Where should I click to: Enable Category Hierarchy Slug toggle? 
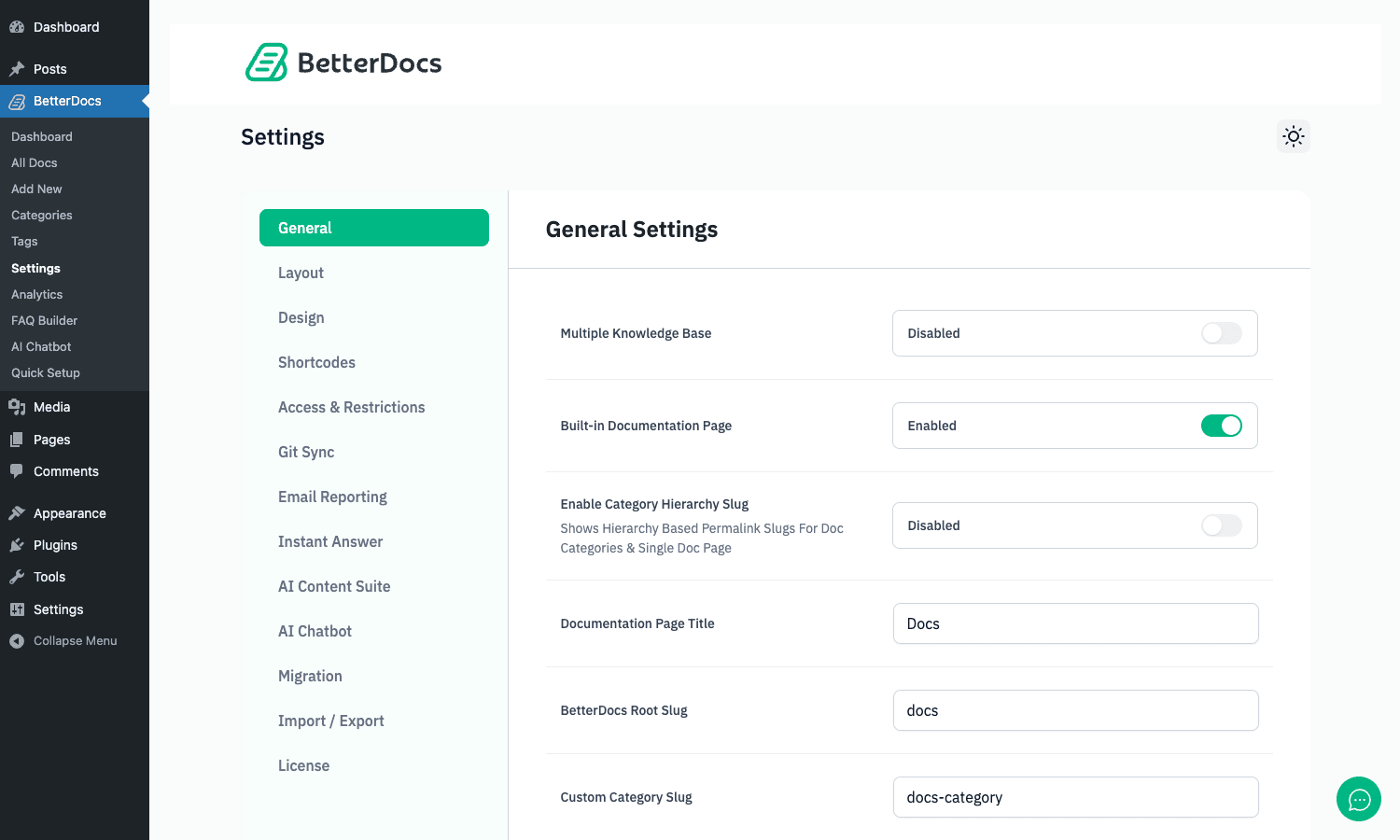click(1222, 525)
